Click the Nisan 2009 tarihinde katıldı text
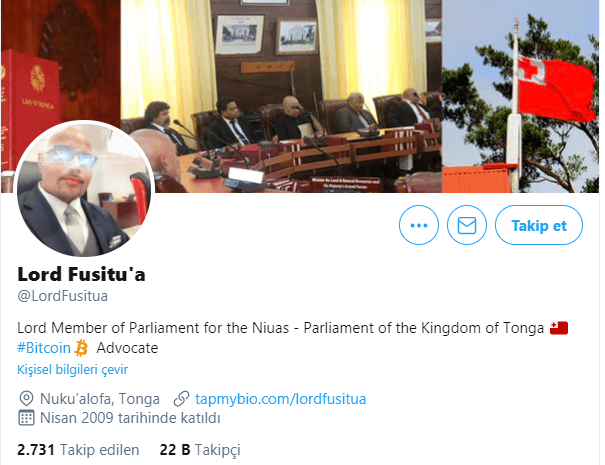This screenshot has width=605, height=465. [130, 418]
